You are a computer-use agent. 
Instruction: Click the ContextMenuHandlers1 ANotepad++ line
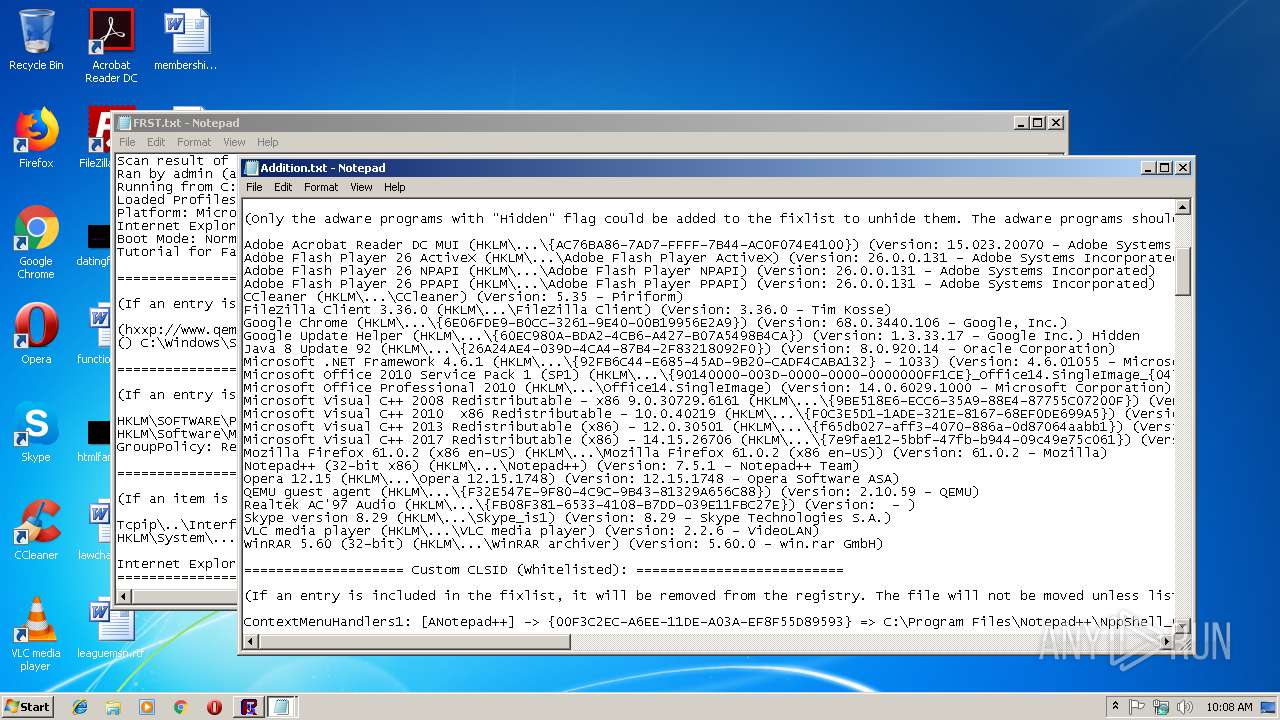[x=708, y=622]
